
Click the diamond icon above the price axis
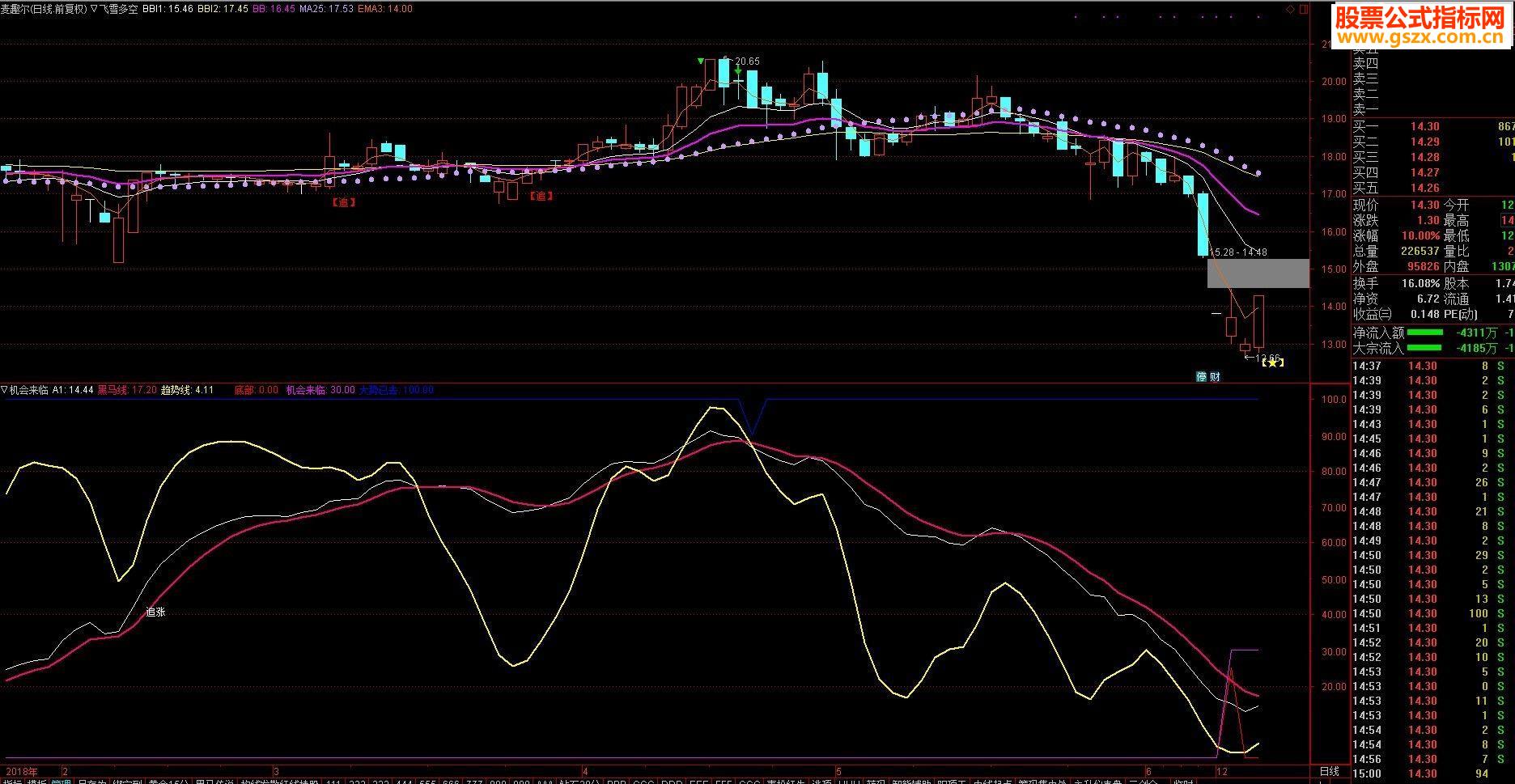1290,9
